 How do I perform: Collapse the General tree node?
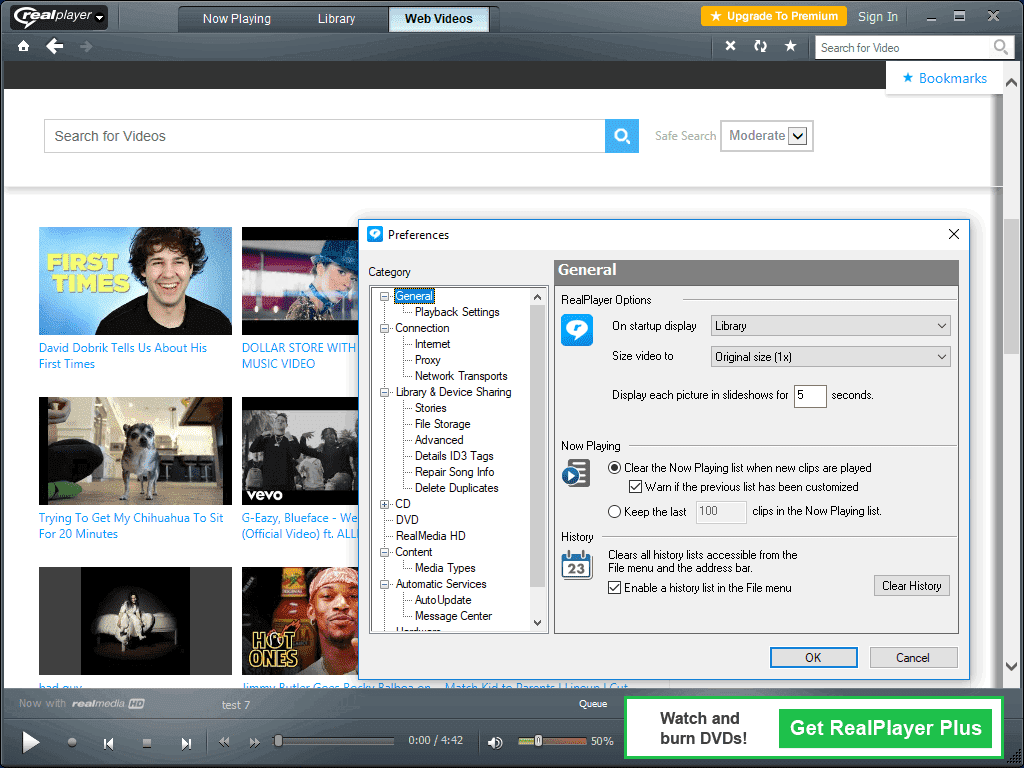pos(385,296)
